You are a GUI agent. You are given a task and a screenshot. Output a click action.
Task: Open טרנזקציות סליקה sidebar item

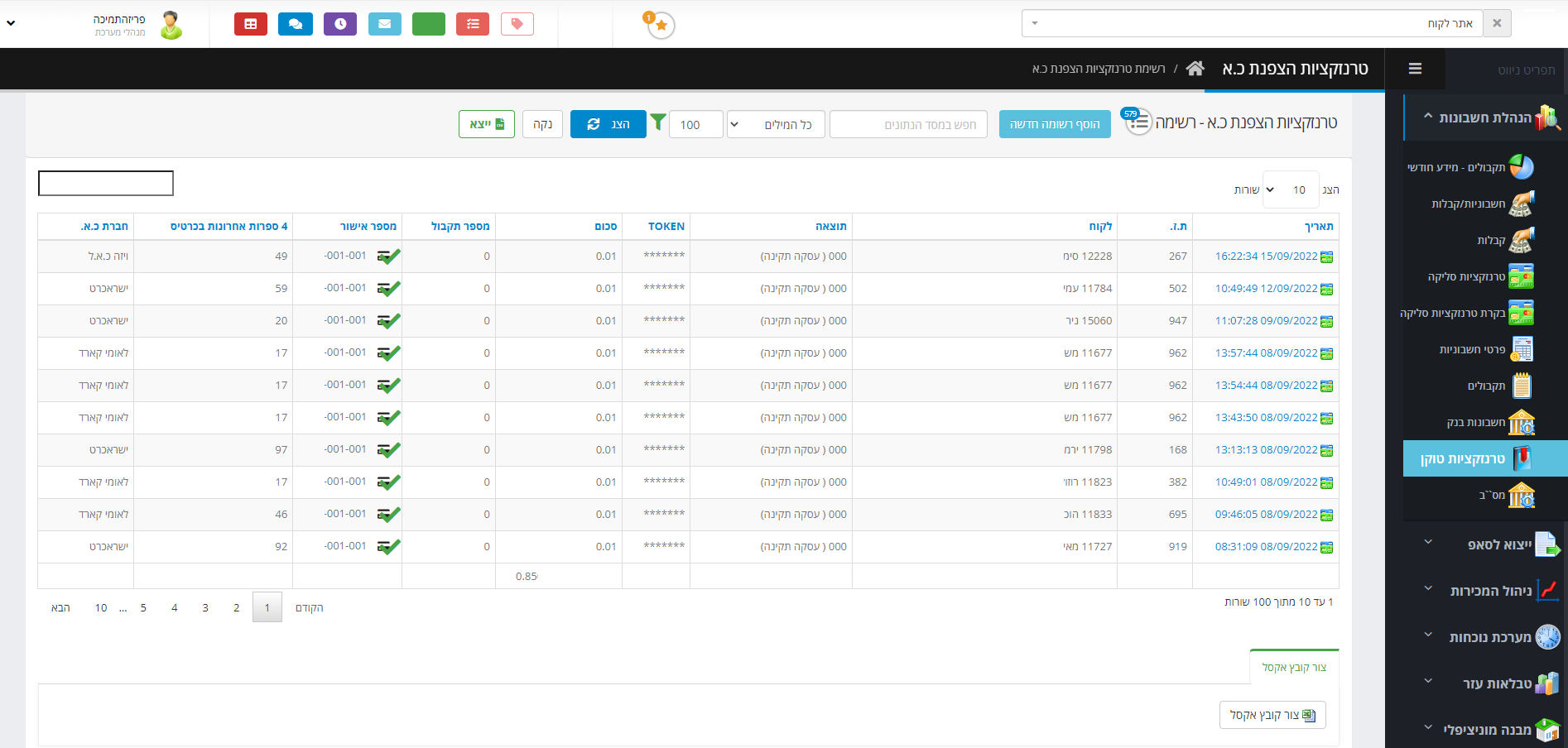click(x=1480, y=276)
